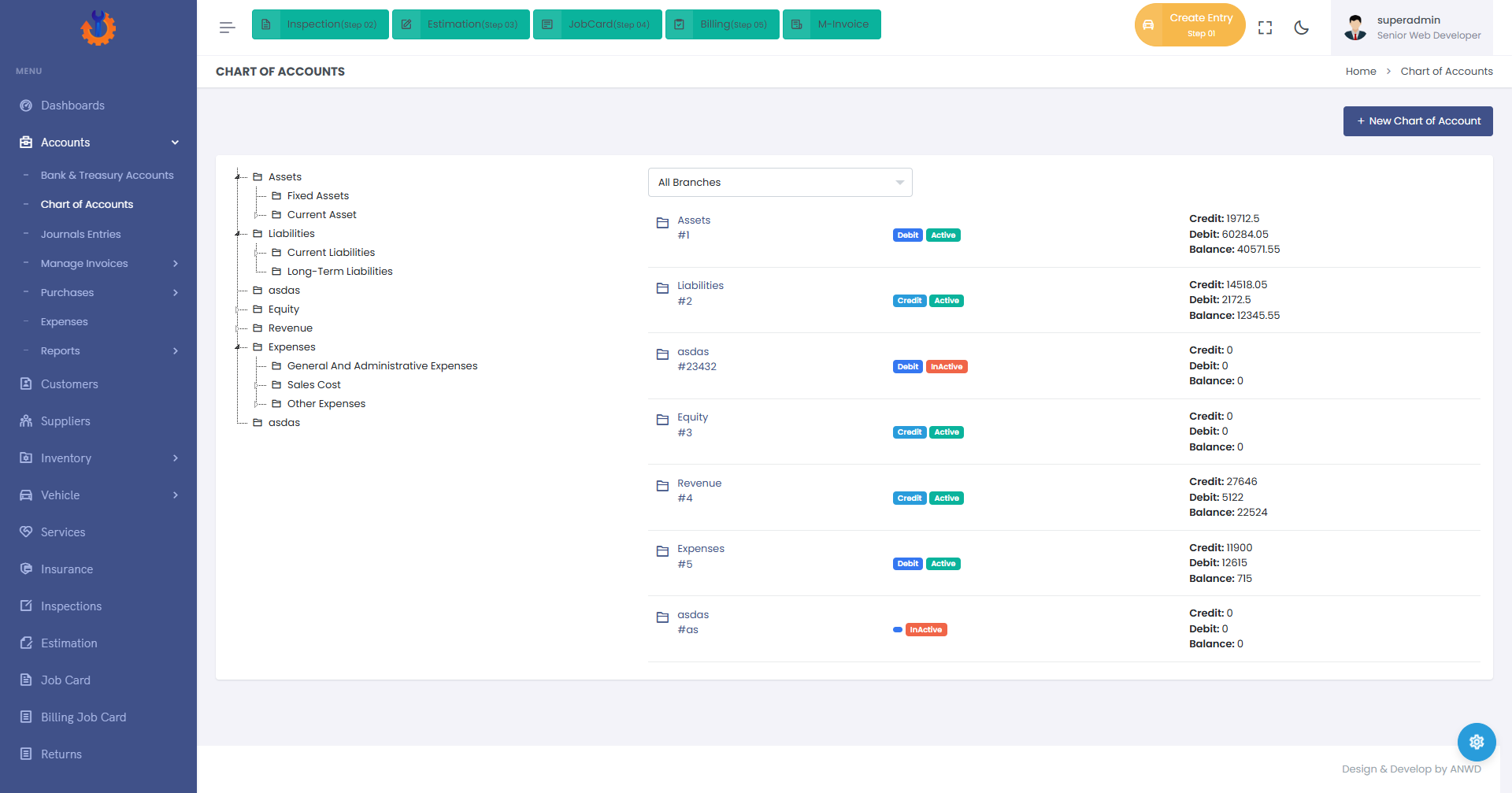
Task: Click the InActive badge on asdas #23432
Action: tap(947, 367)
